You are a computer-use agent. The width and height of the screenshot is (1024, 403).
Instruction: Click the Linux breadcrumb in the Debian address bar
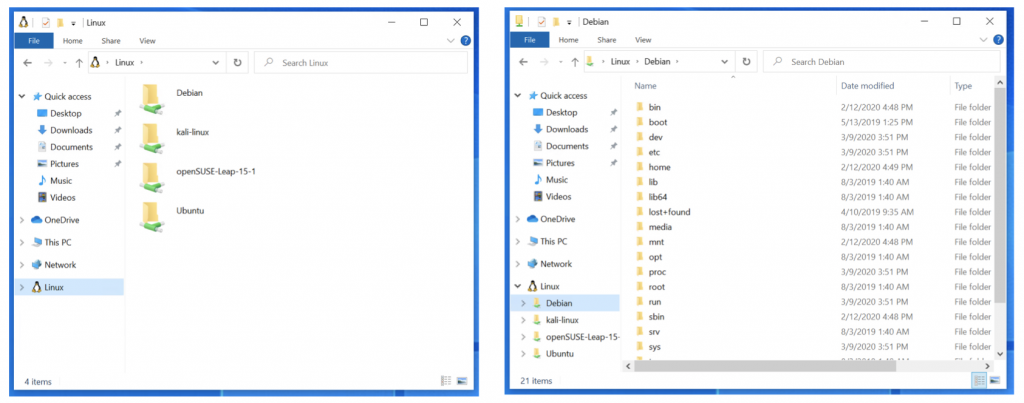(620, 61)
